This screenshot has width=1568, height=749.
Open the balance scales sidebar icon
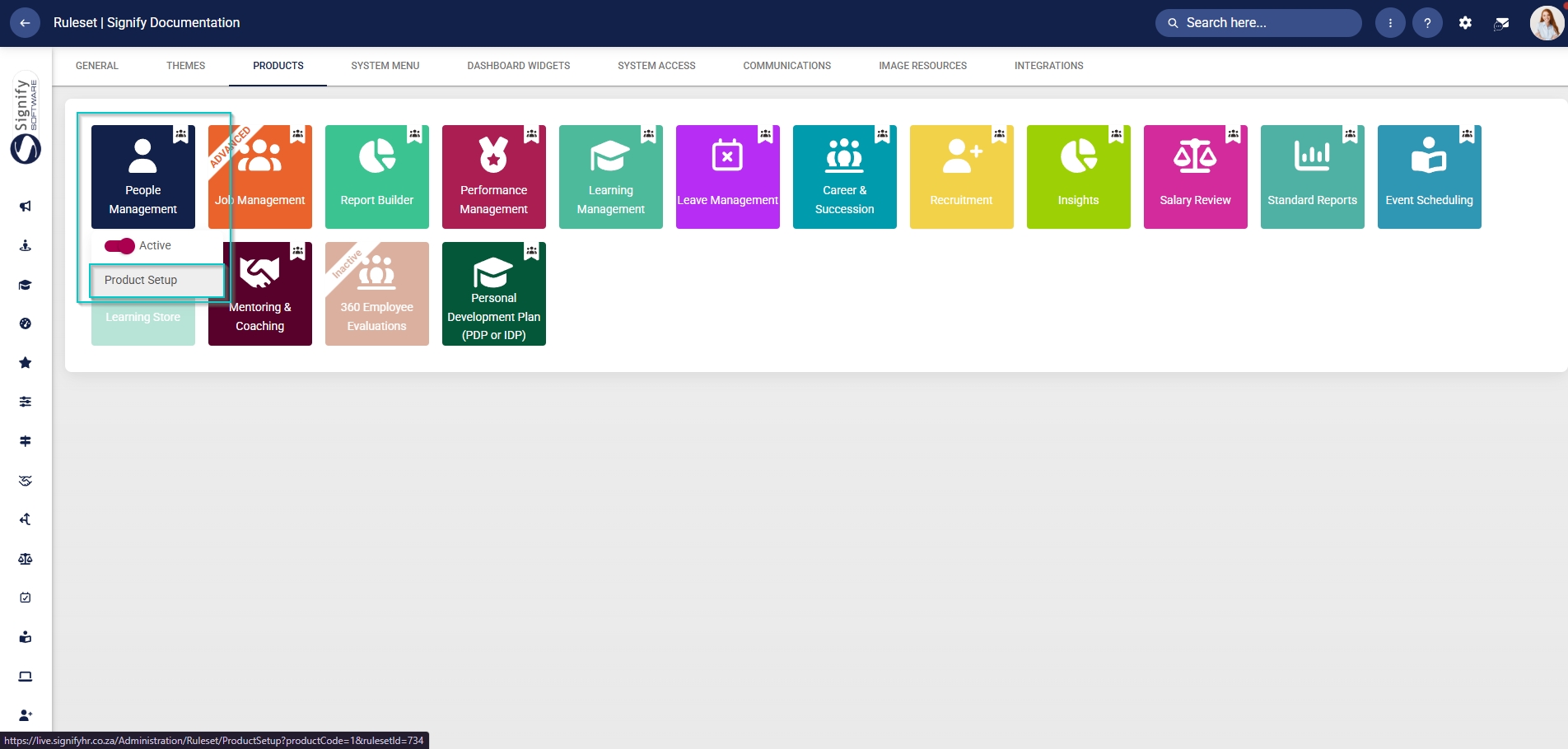pyautogui.click(x=26, y=559)
